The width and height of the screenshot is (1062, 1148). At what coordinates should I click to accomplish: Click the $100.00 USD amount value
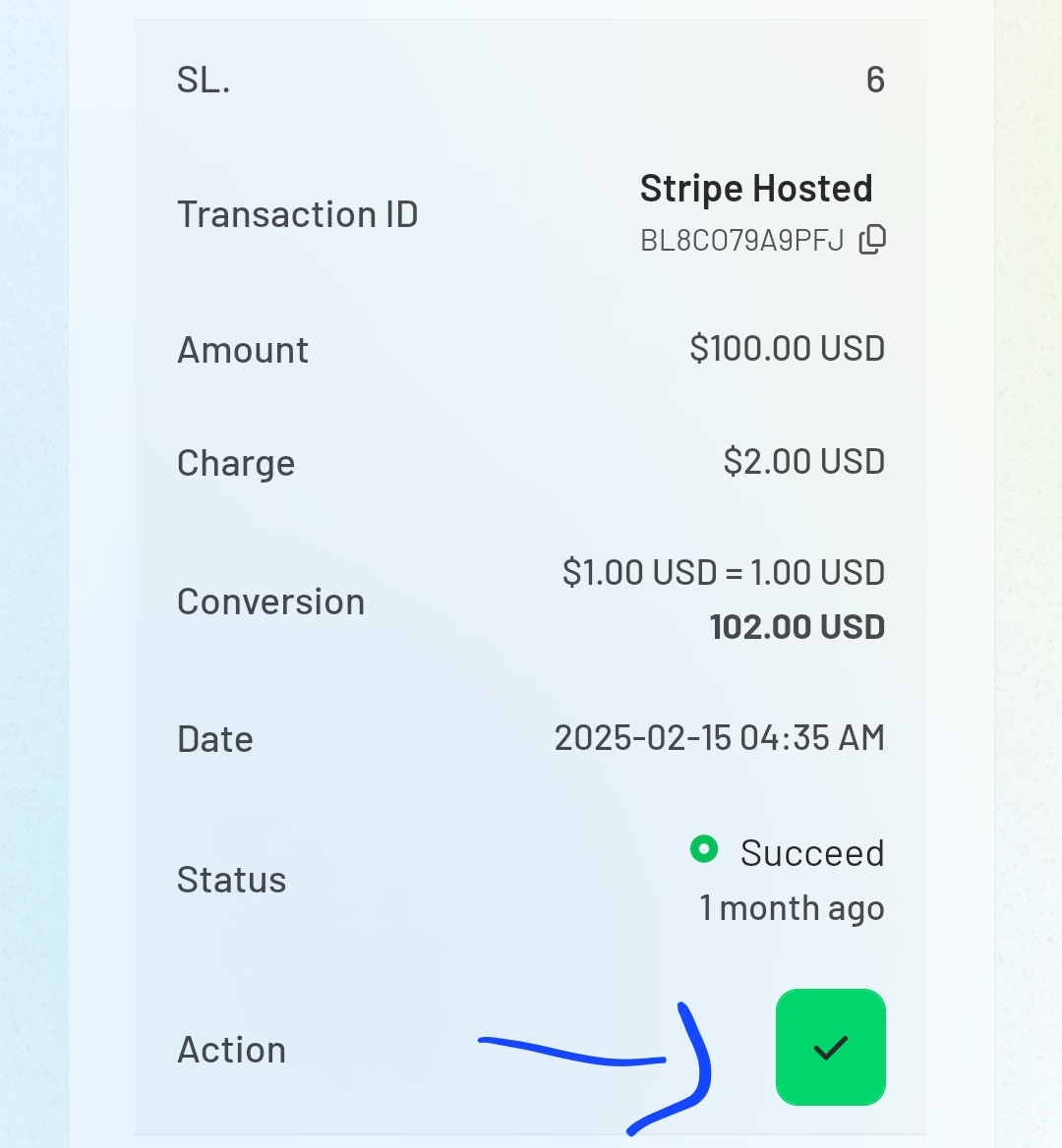pyautogui.click(x=788, y=348)
